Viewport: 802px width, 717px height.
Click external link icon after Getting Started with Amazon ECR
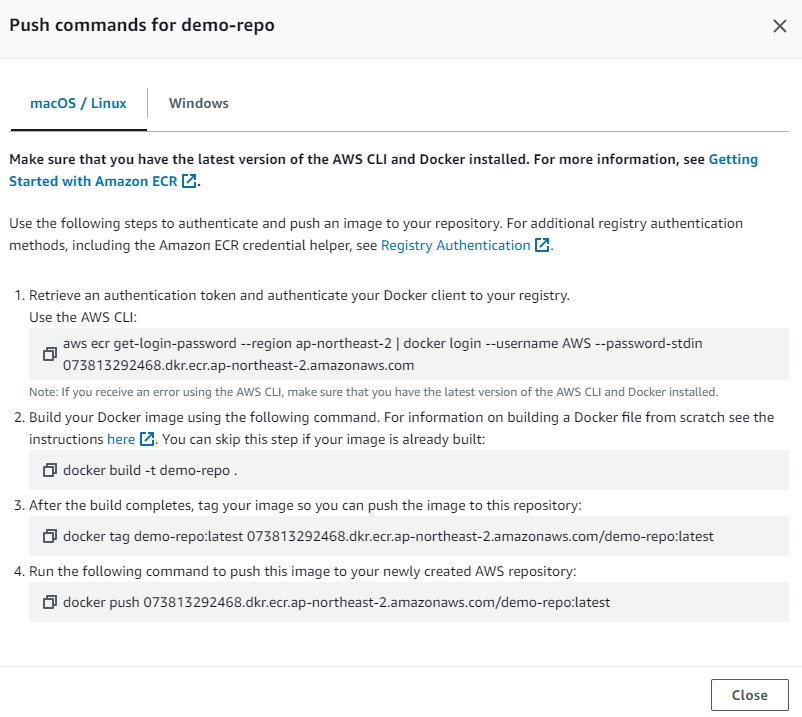189,181
